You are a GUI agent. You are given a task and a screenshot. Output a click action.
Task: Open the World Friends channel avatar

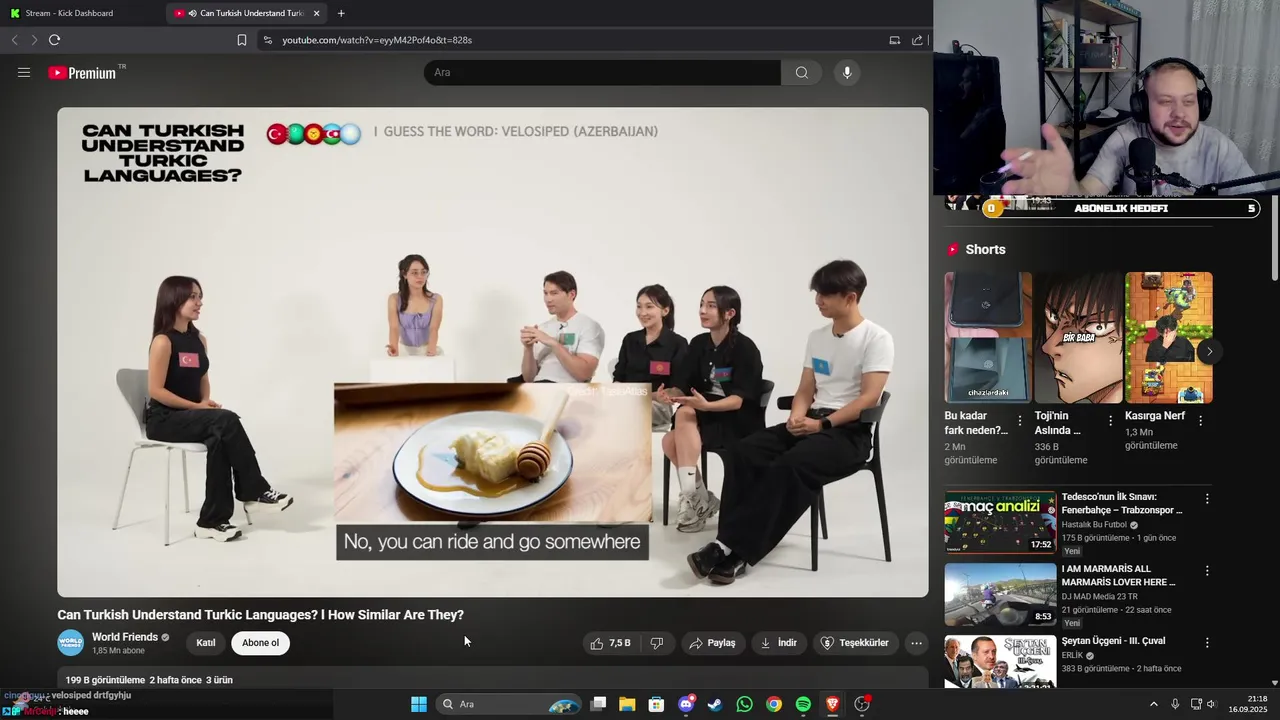pos(70,643)
